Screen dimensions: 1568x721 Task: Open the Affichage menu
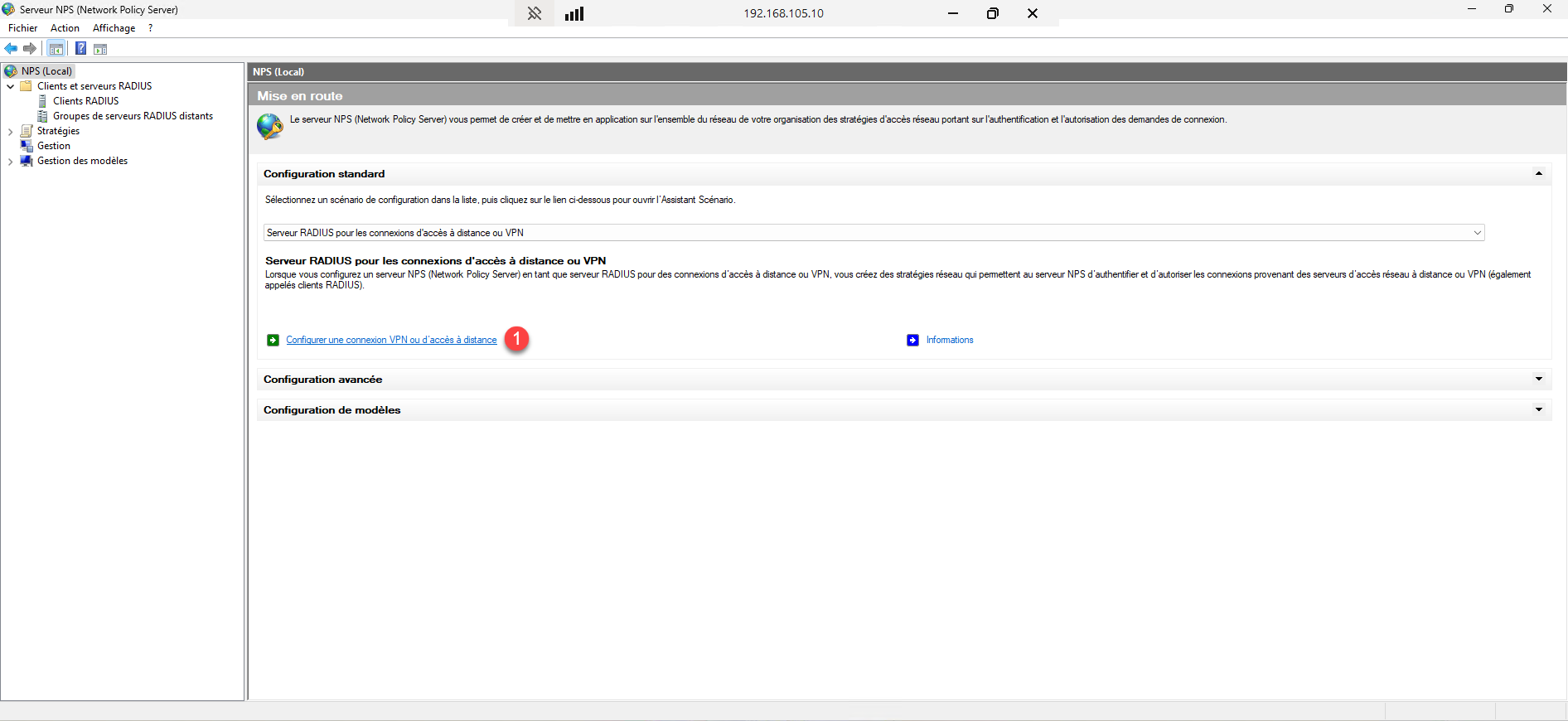click(114, 28)
